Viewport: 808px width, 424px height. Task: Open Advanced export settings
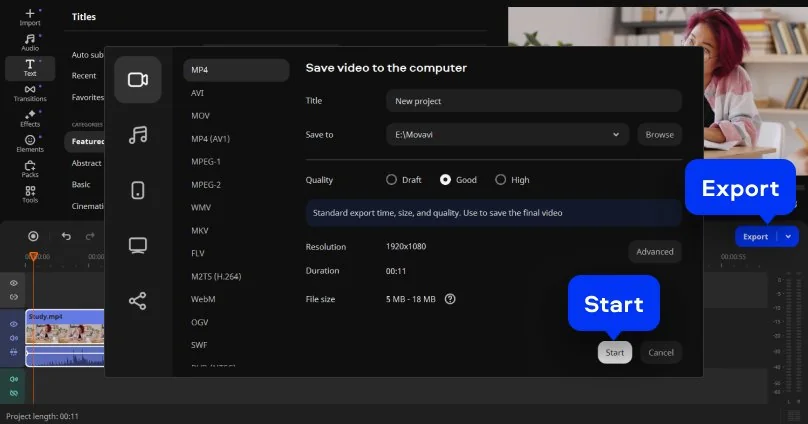click(654, 251)
